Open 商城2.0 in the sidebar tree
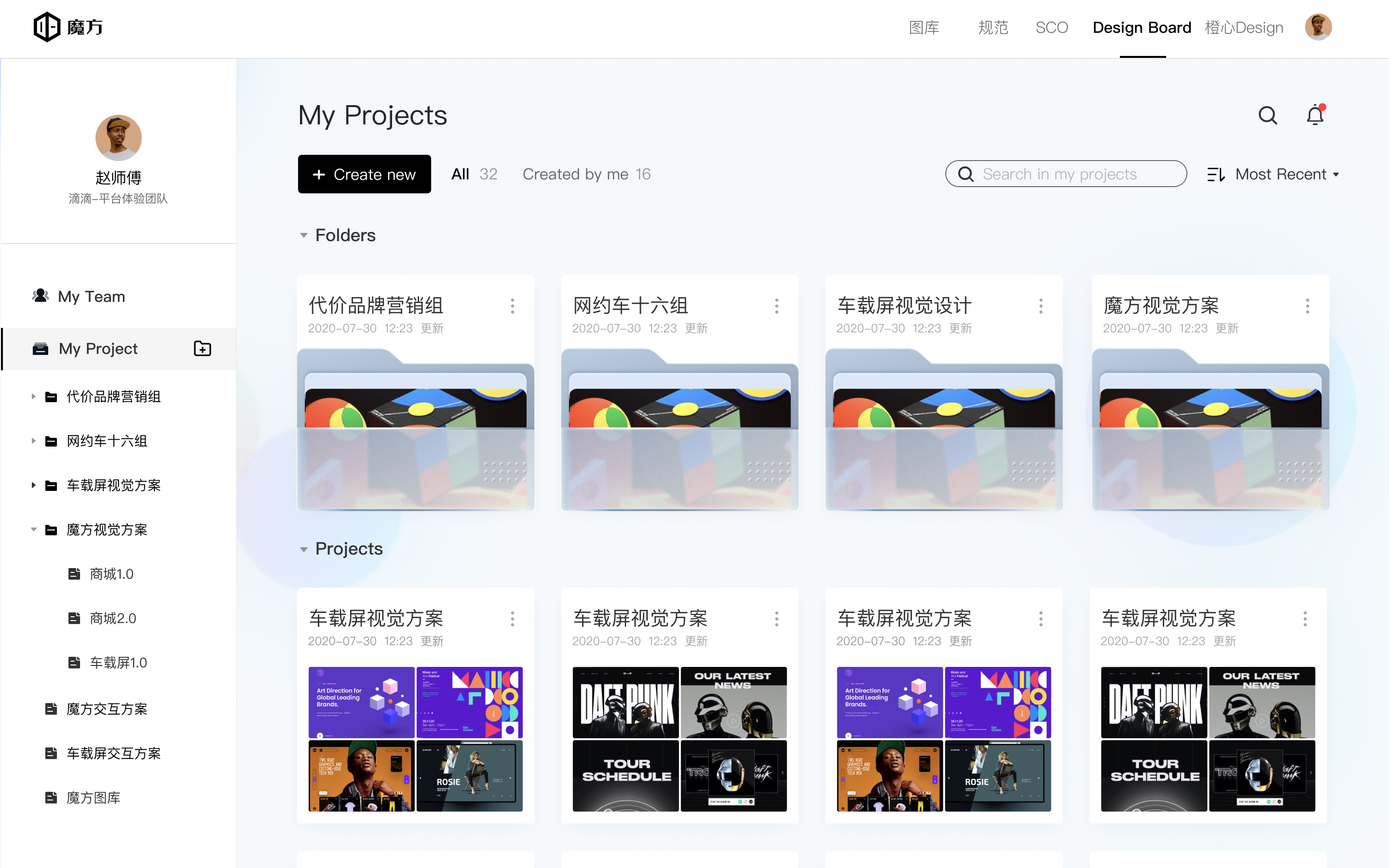The width and height of the screenshot is (1389, 868). 112,618
